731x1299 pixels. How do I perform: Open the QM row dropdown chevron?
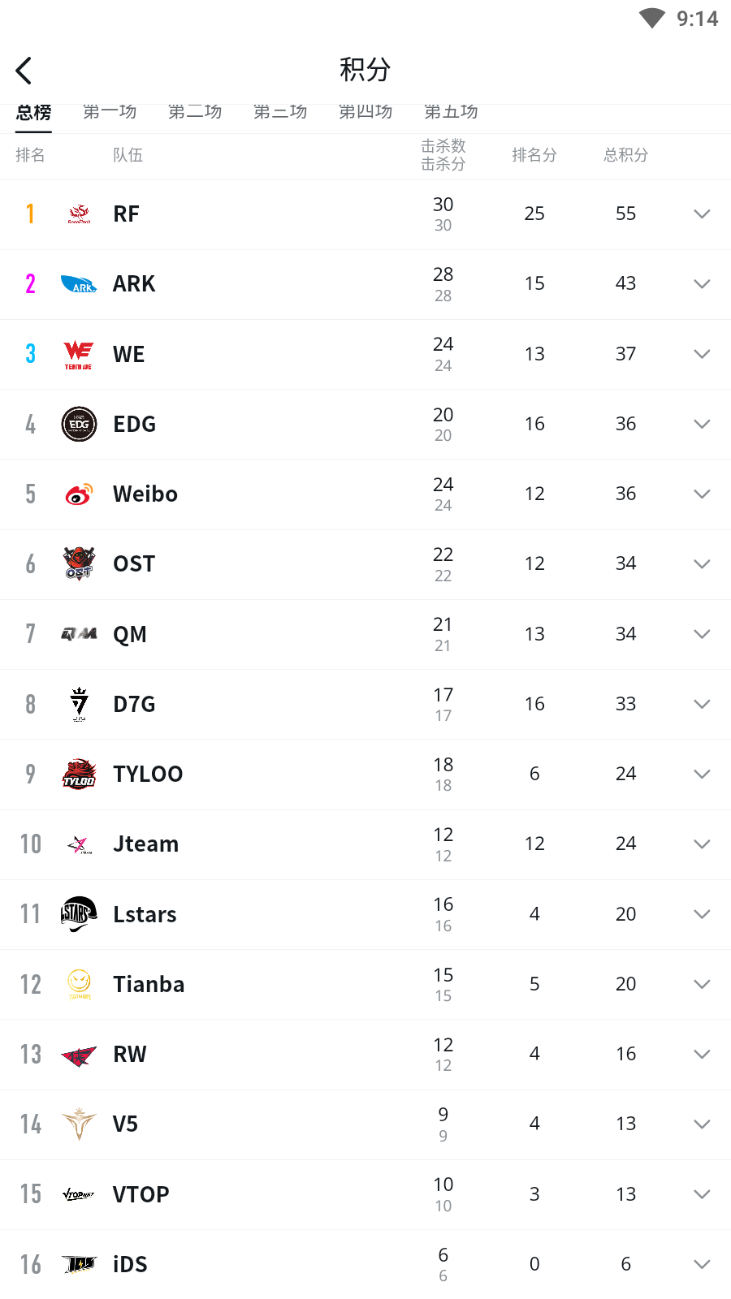[702, 634]
